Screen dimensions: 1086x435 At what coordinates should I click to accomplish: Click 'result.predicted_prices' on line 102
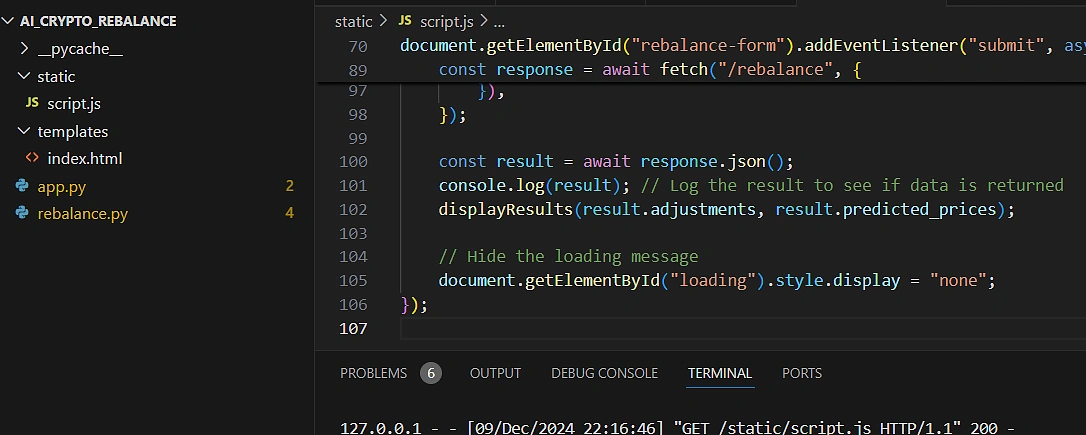[886, 210]
